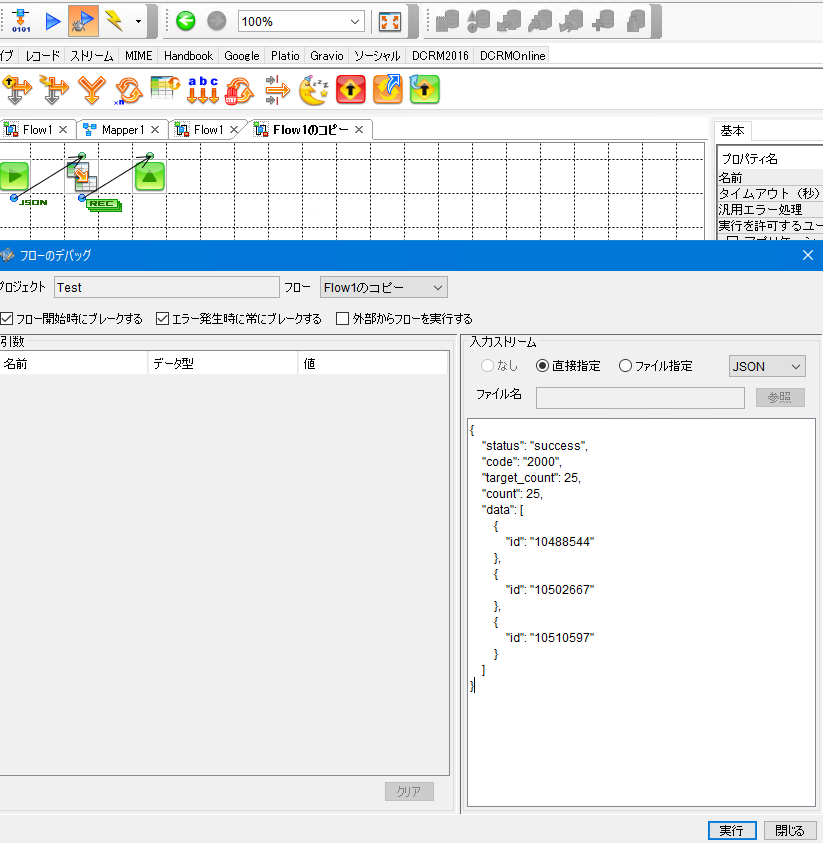
Task: Click the lightning quick-run icon
Action: (x=113, y=20)
